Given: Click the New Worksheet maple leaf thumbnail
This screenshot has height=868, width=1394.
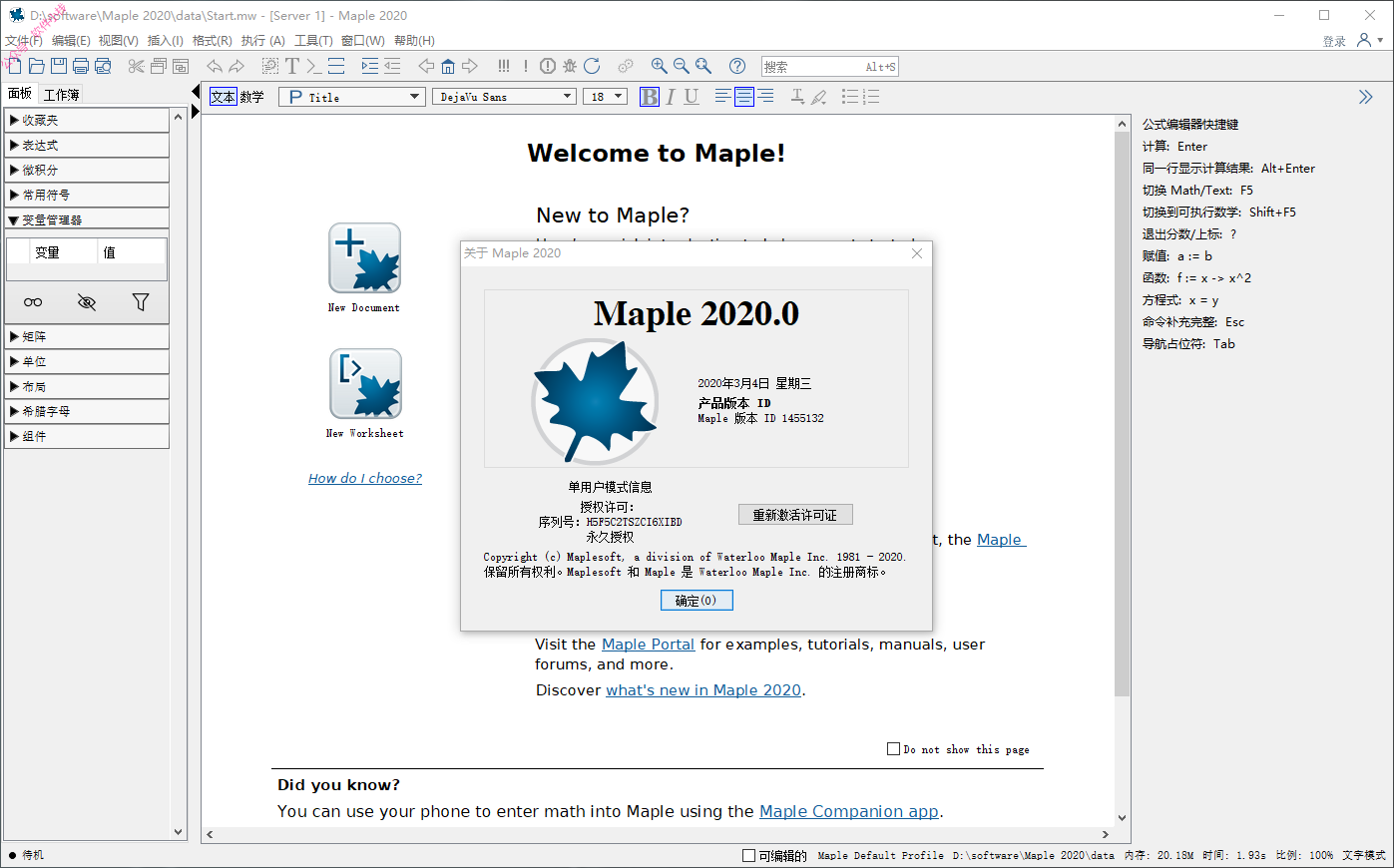Looking at the screenshot, I should click(x=365, y=384).
